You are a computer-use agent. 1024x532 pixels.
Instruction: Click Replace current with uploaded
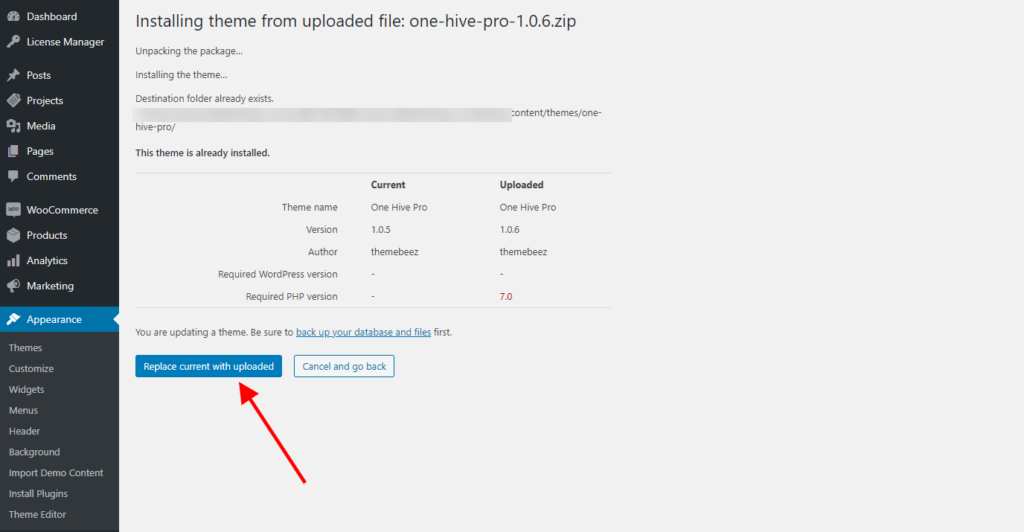point(208,366)
